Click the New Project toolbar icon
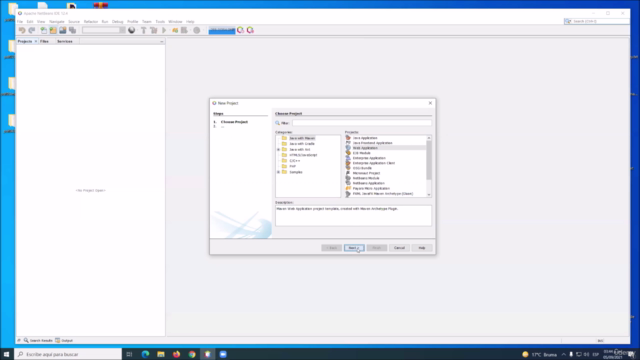The image size is (640, 360). pyautogui.click(x=53, y=30)
